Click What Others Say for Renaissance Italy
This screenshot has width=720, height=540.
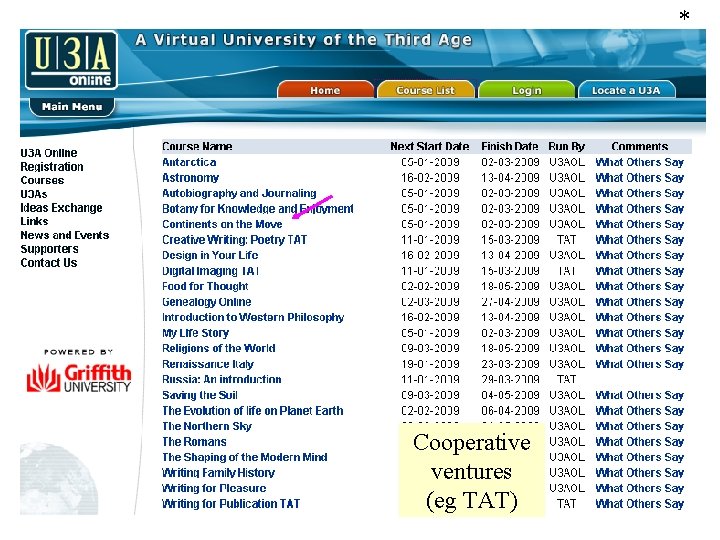point(640,364)
